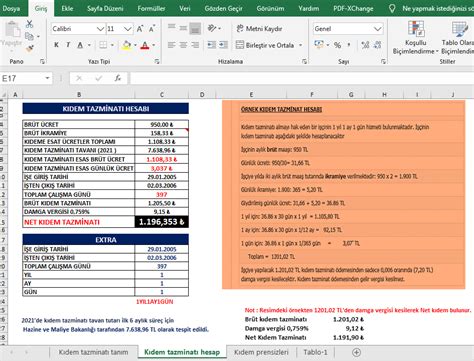Open sheet tab Tablo-1

(315, 352)
